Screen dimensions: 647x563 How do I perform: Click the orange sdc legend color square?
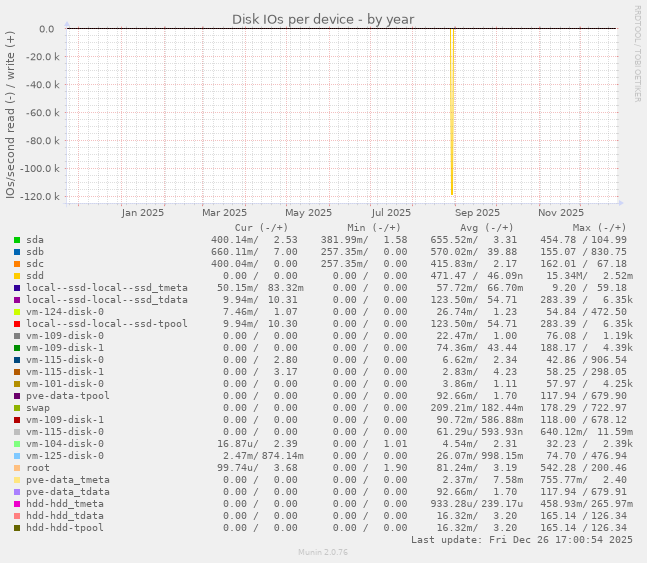pos(17,264)
